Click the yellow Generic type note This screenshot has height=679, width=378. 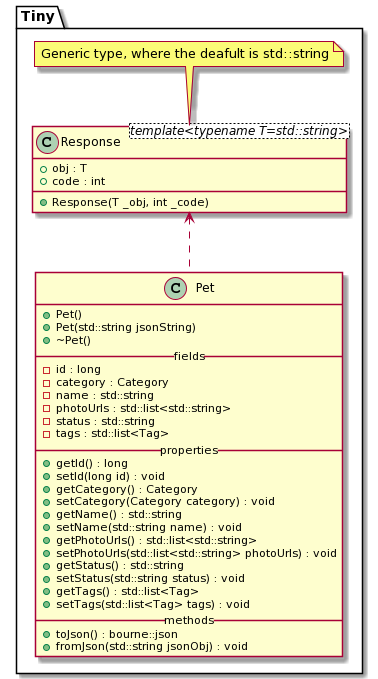click(189, 54)
